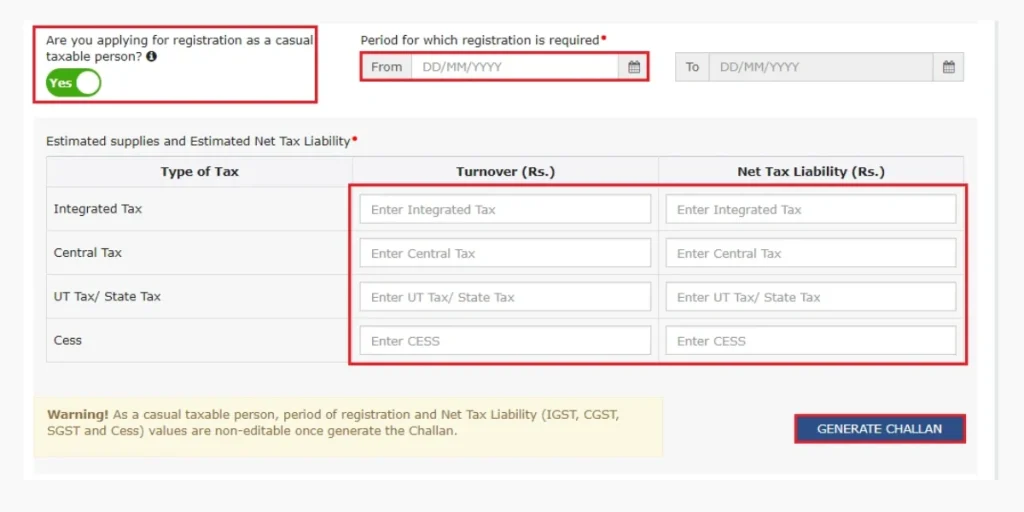1024x512 pixels.
Task: Click the From label of registration period
Action: (386, 67)
